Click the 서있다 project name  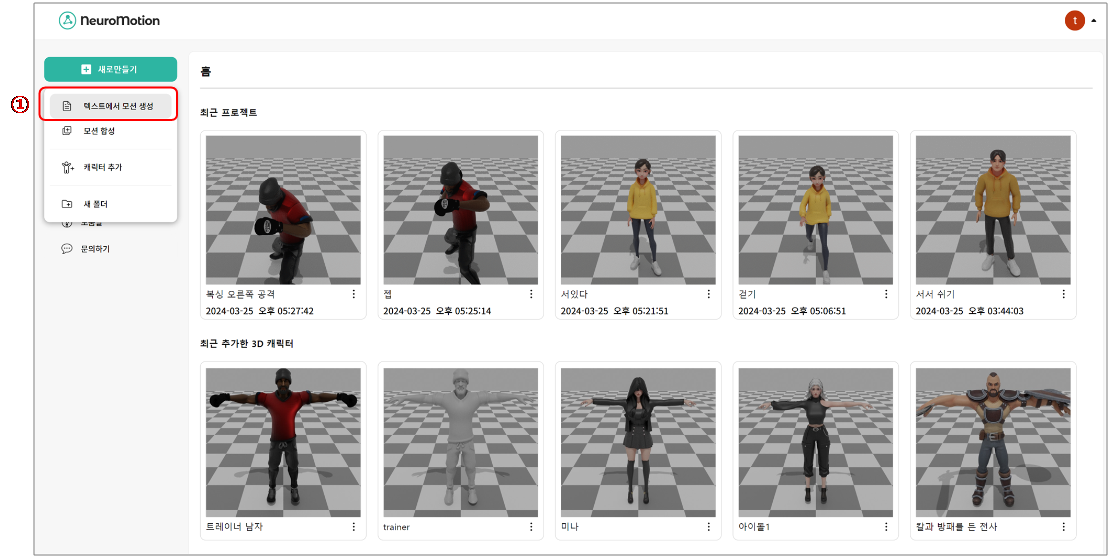574,294
